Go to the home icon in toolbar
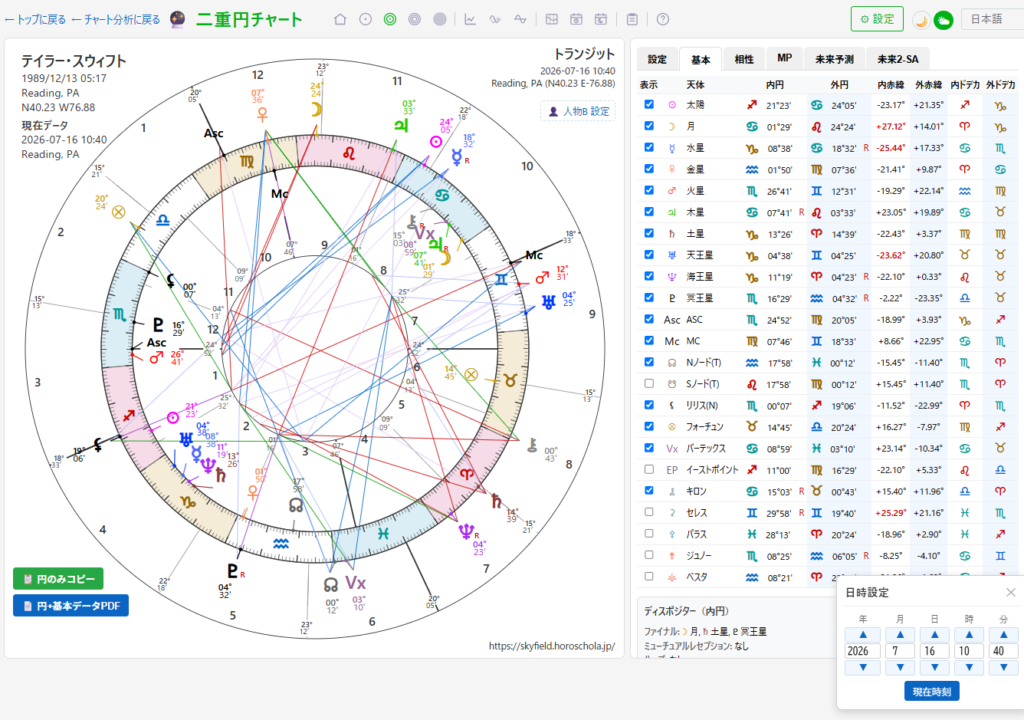 click(x=340, y=20)
